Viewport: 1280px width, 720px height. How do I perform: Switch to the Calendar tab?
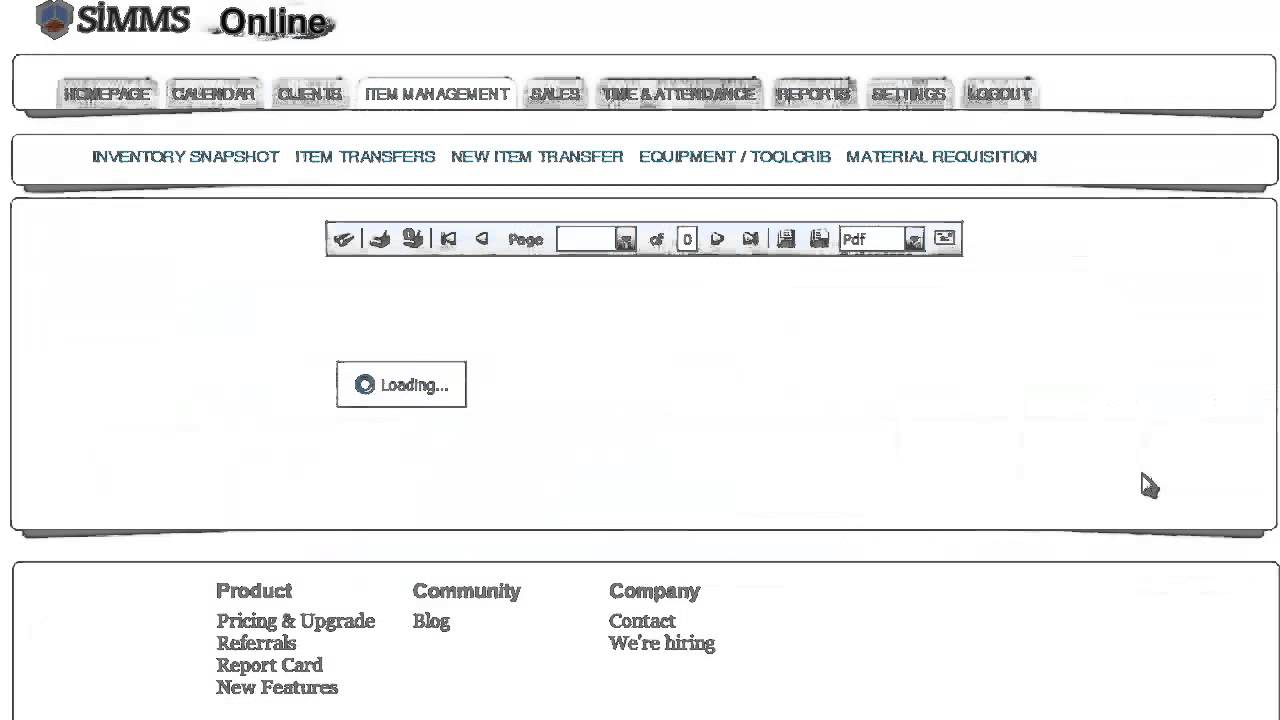213,94
